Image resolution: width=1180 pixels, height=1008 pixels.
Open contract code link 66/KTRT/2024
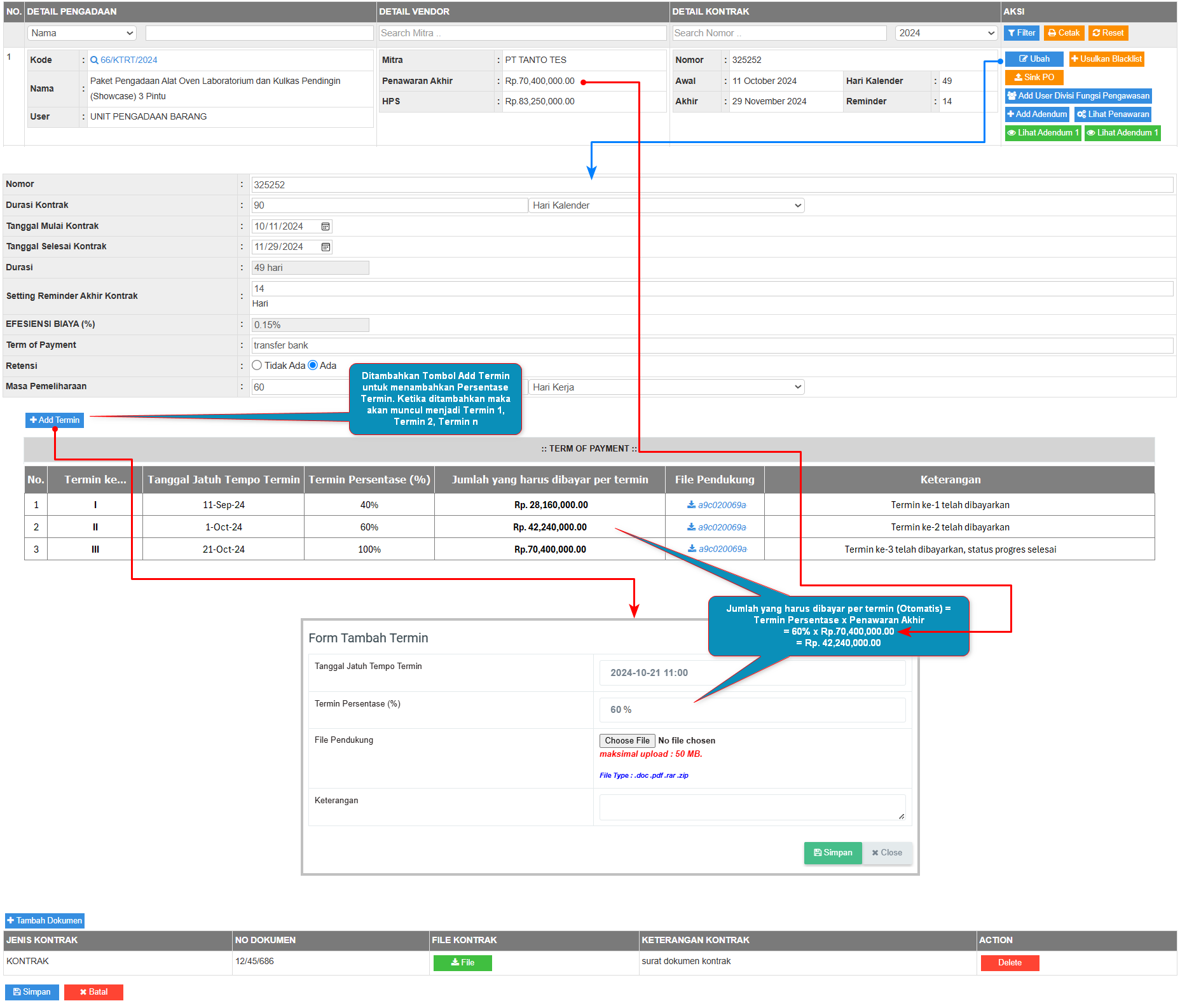[x=128, y=60]
